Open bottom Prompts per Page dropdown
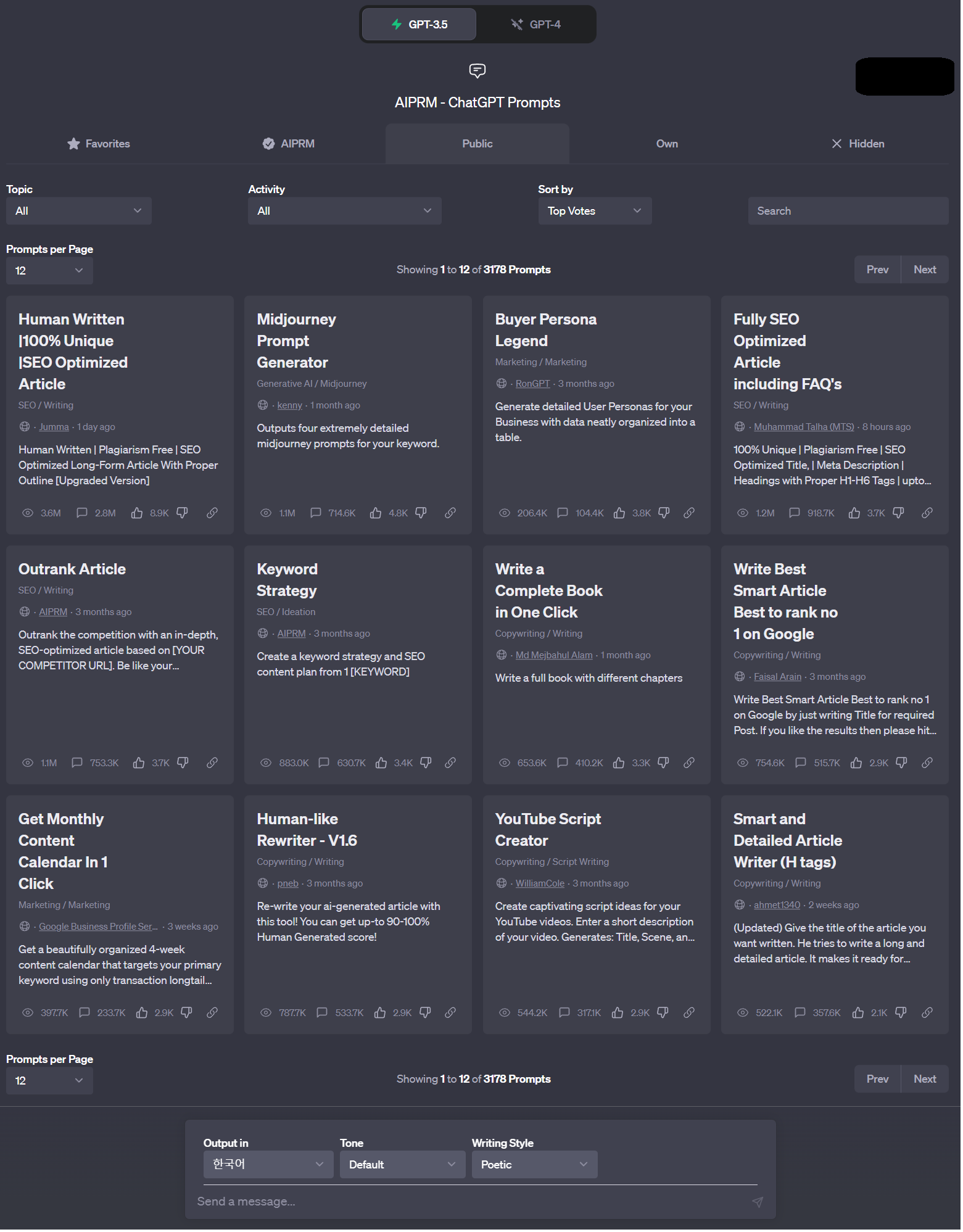963x1232 pixels. pyautogui.click(x=49, y=1082)
